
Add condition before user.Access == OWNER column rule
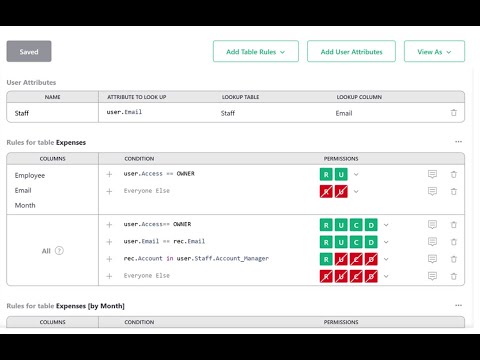coord(109,174)
